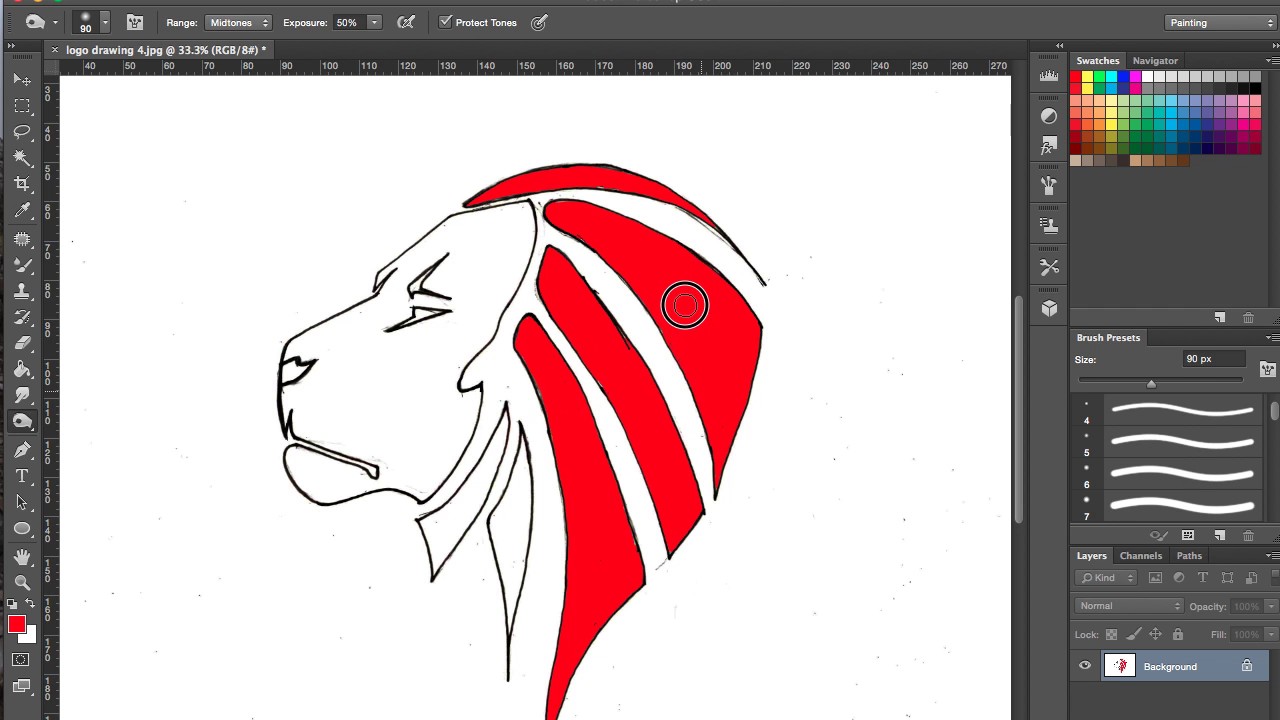Select the Move tool
The height and width of the screenshot is (720, 1280).
[22, 79]
